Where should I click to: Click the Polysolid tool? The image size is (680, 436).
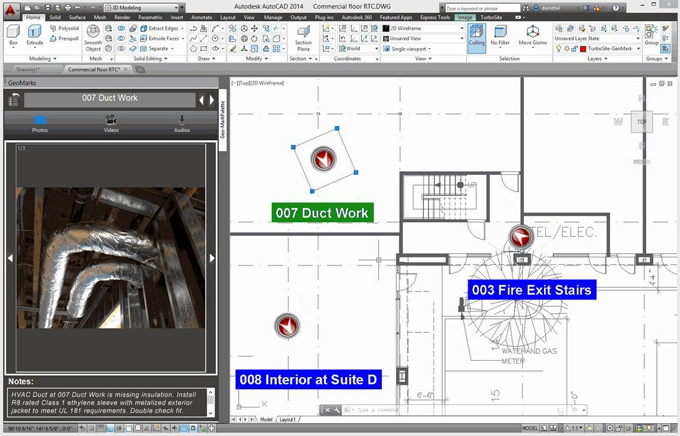point(64,28)
